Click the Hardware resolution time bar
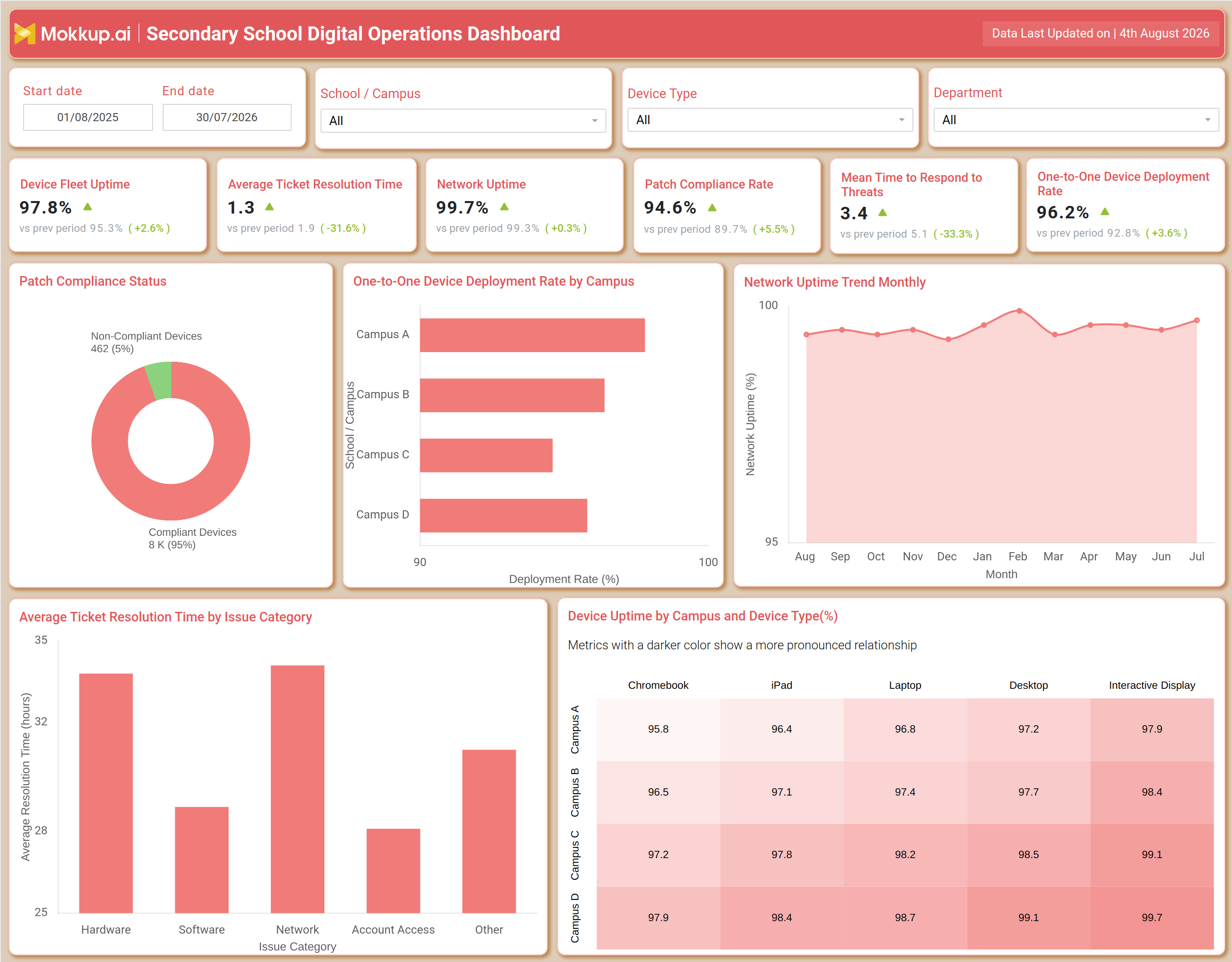Screen dimensions: 1232x962 106,793
